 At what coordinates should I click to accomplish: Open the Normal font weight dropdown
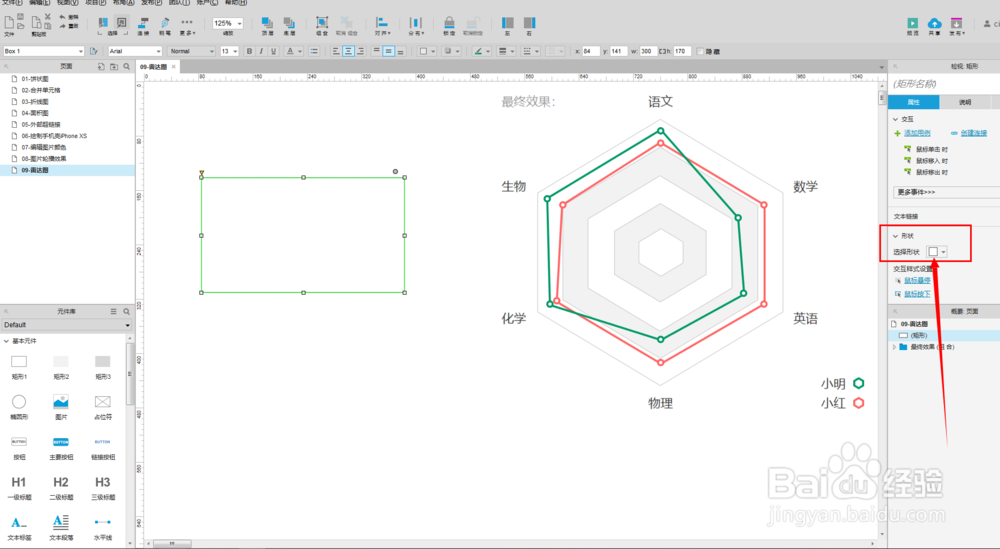coord(191,51)
